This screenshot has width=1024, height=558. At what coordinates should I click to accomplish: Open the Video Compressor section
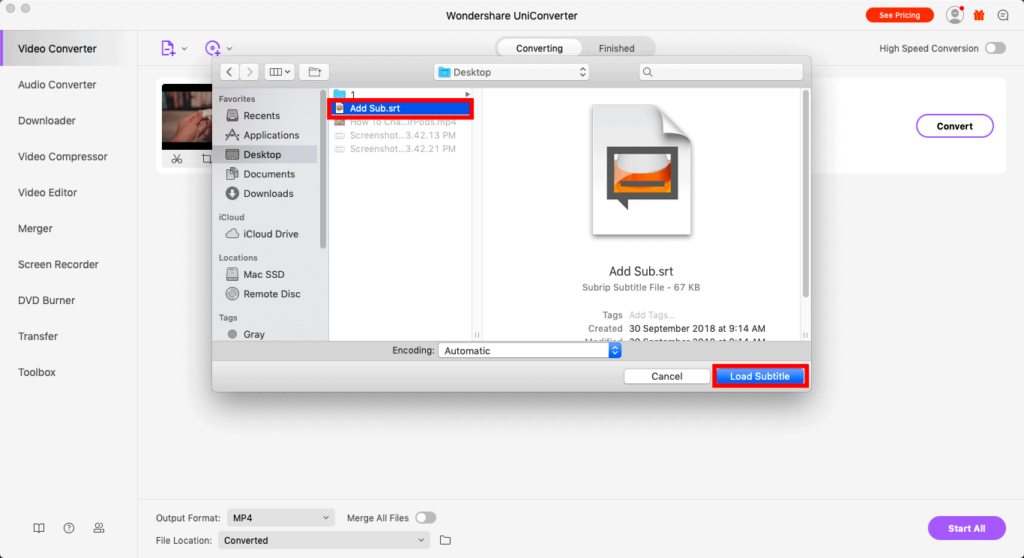(x=63, y=157)
